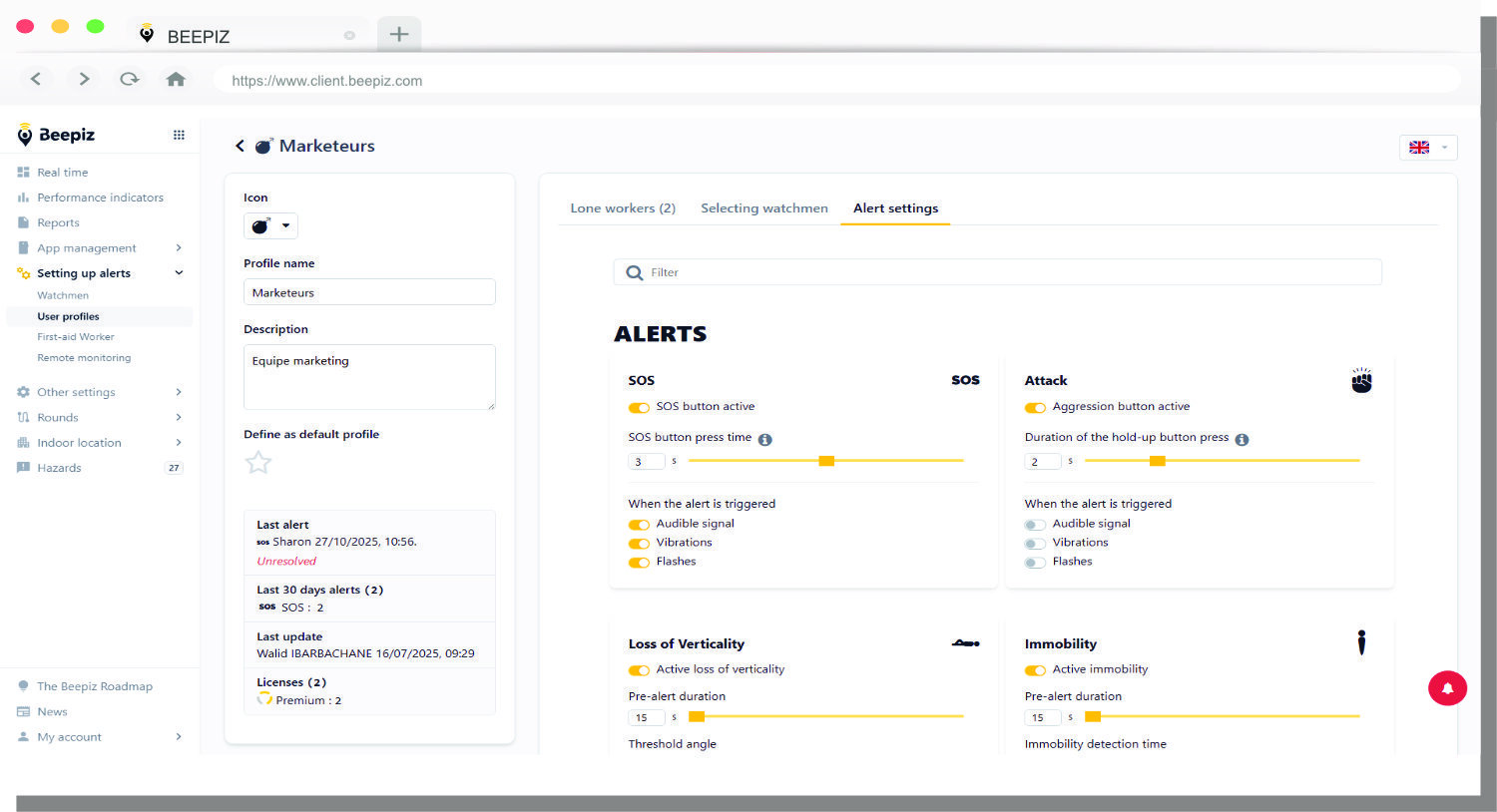Turn off Active immobility
This screenshot has width=1497, height=812.
click(1035, 670)
